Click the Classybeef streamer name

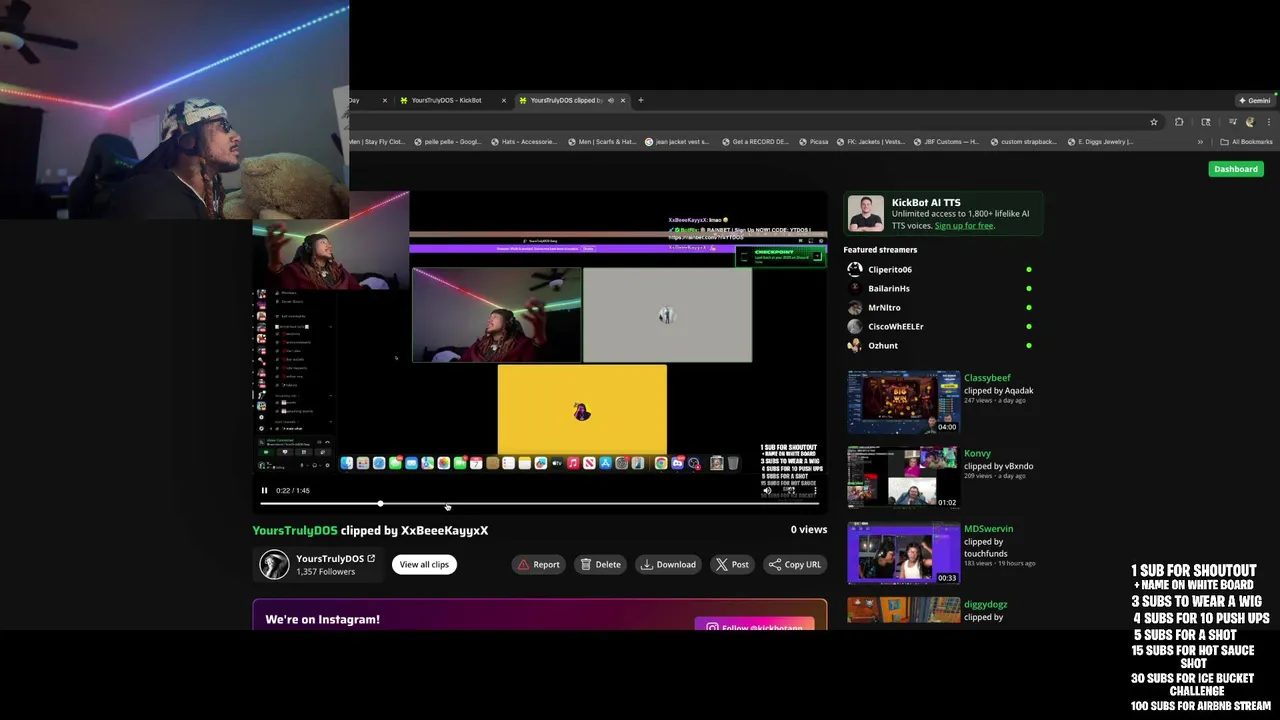[987, 378]
